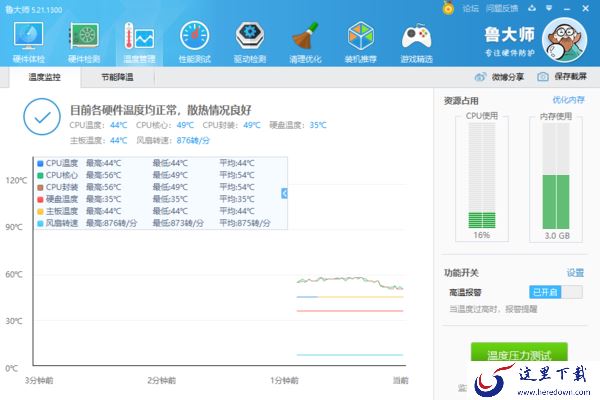Click 最高:56℃ in CPU核心 legend row
Image resolution: width=600 pixels, height=400 pixels.
[103, 175]
